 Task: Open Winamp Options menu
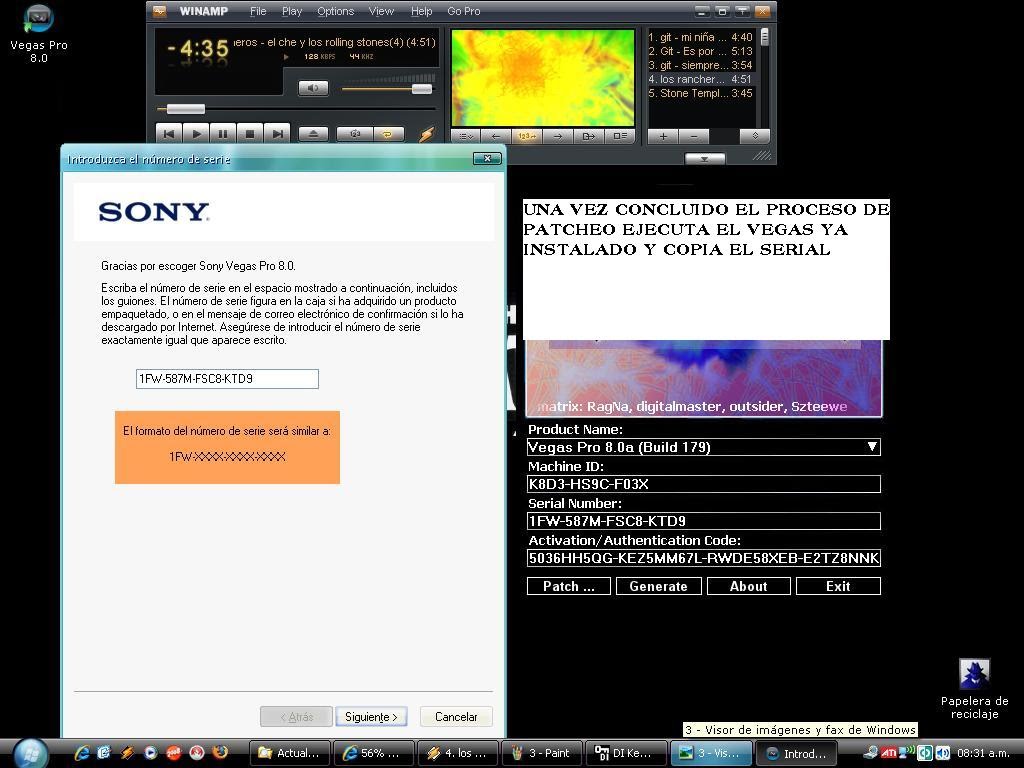click(335, 11)
